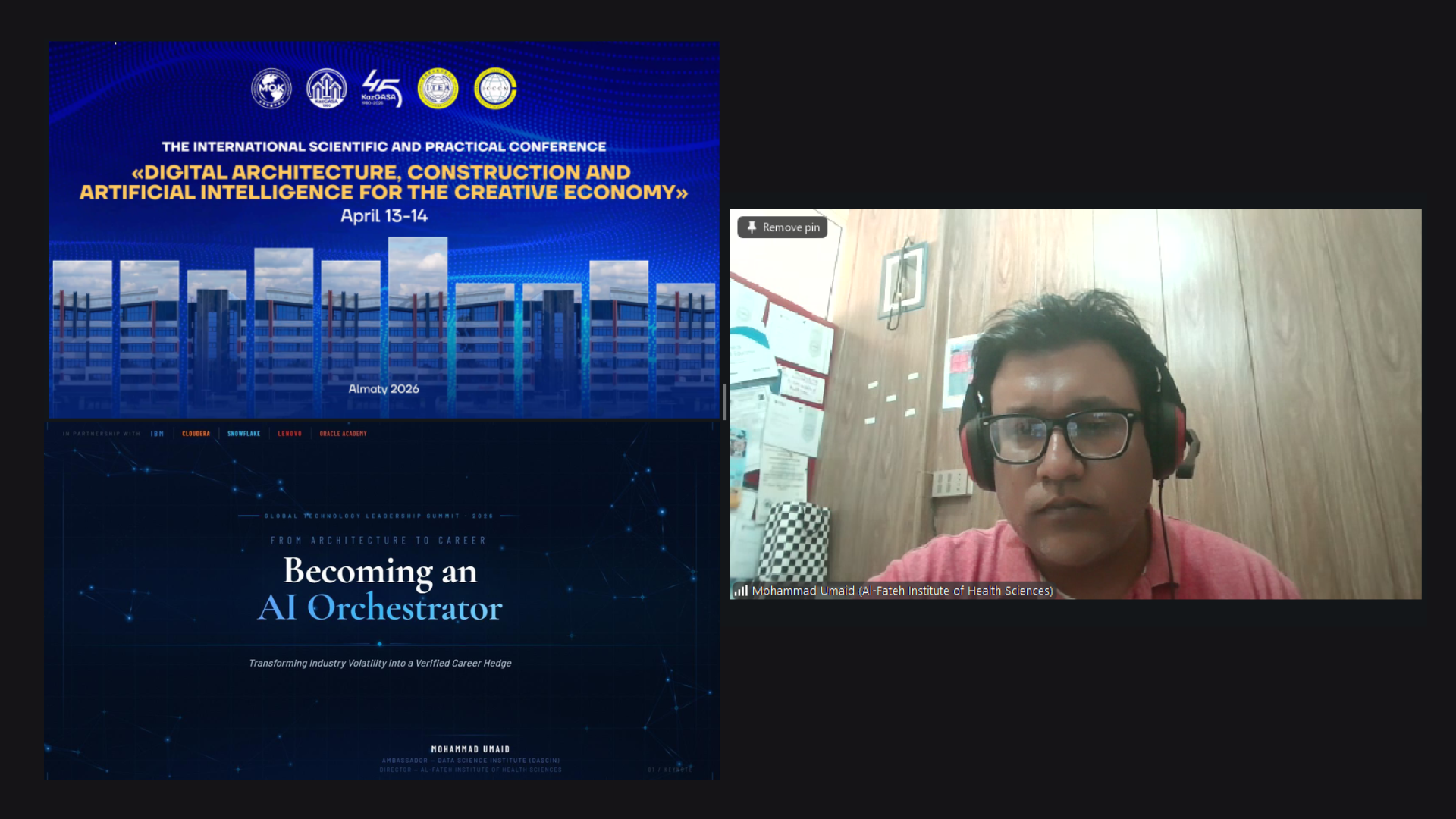The width and height of the screenshot is (1456, 819).
Task: Click the Almaty 2026 caption
Action: [383, 389]
